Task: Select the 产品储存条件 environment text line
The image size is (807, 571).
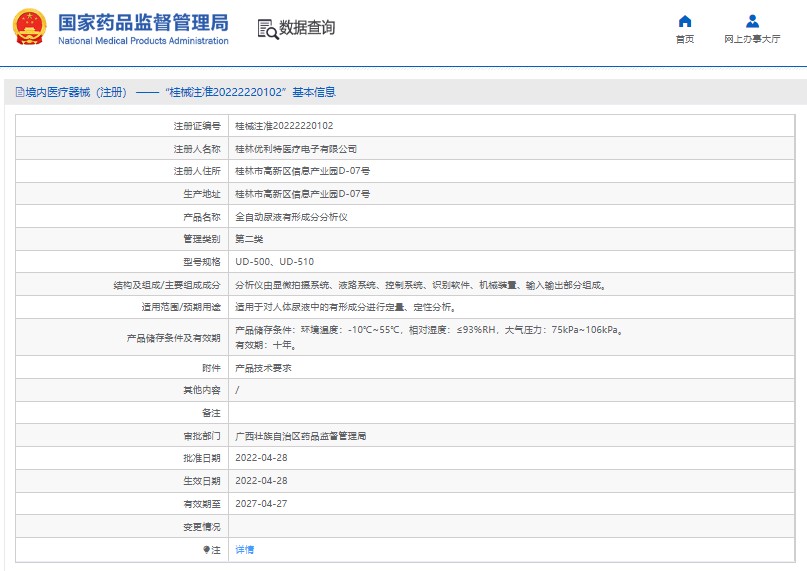Action: click(x=430, y=330)
